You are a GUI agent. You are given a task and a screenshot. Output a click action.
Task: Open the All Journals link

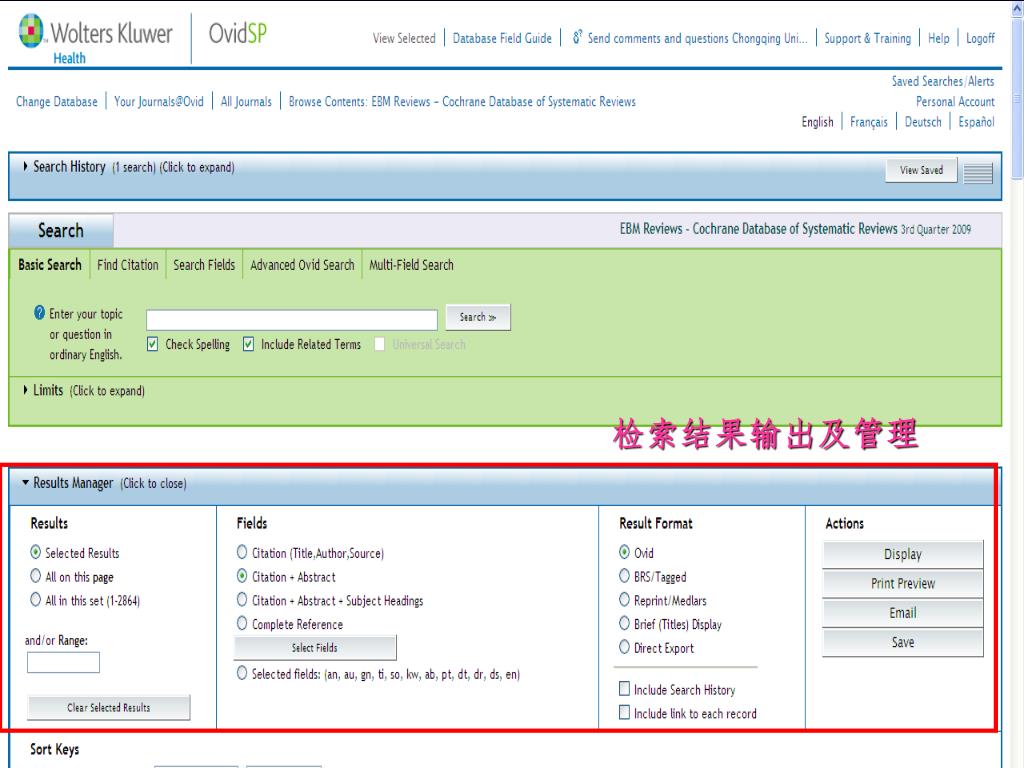point(246,101)
